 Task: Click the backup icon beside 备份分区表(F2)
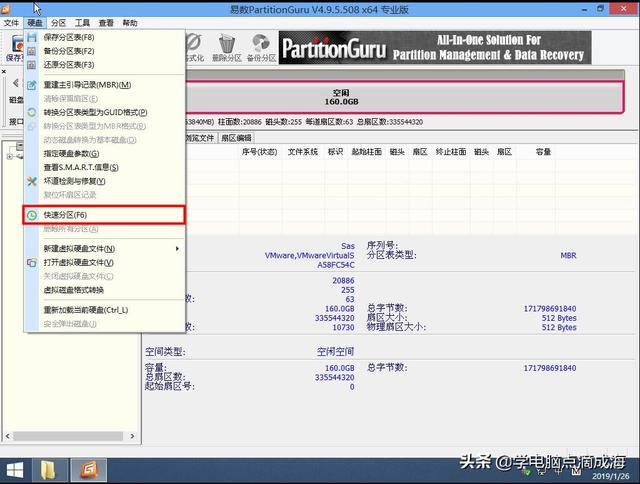click(32, 51)
